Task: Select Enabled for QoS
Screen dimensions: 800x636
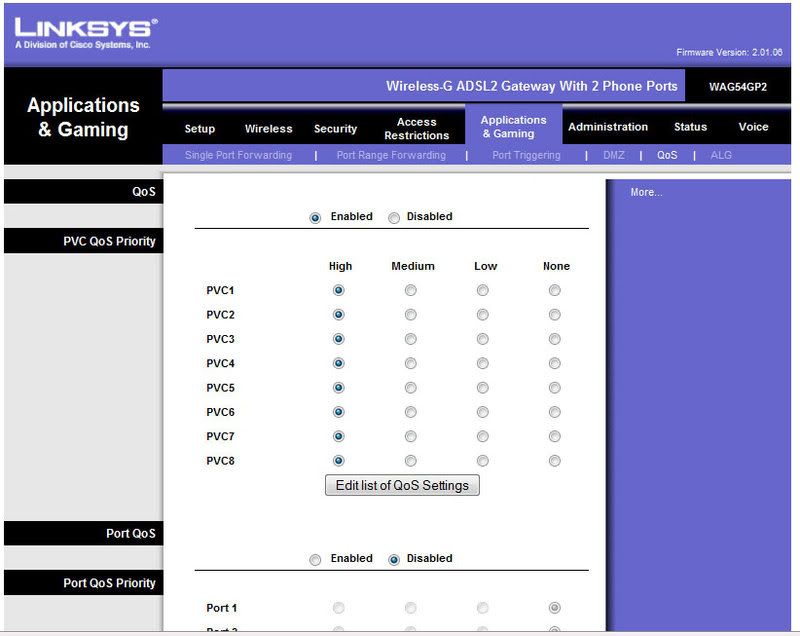Action: (315, 218)
